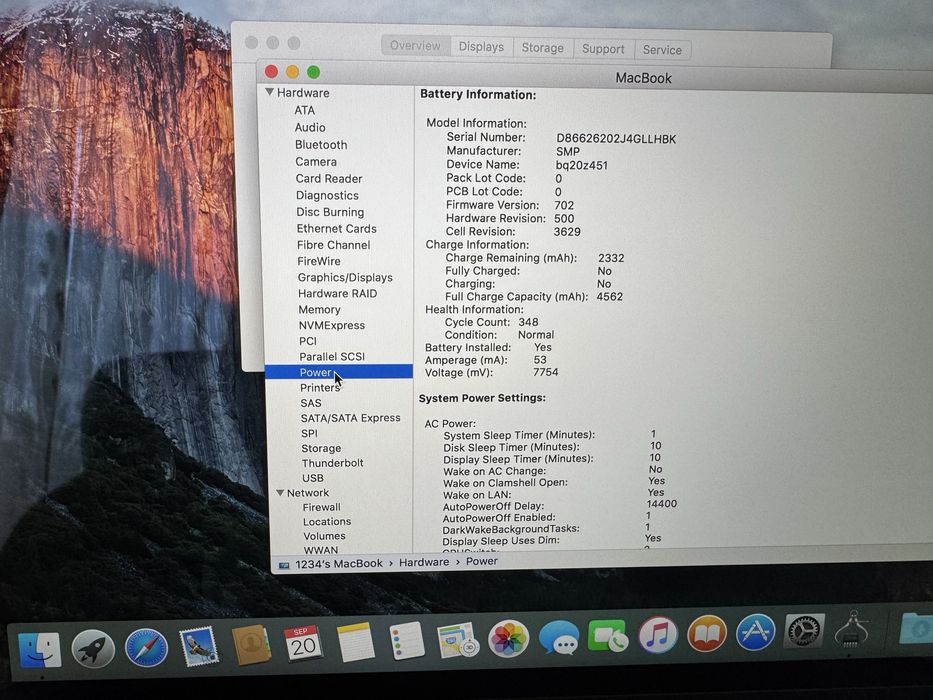Open Calendar icon showing SEP 20
Image resolution: width=933 pixels, height=700 pixels.
click(x=303, y=643)
